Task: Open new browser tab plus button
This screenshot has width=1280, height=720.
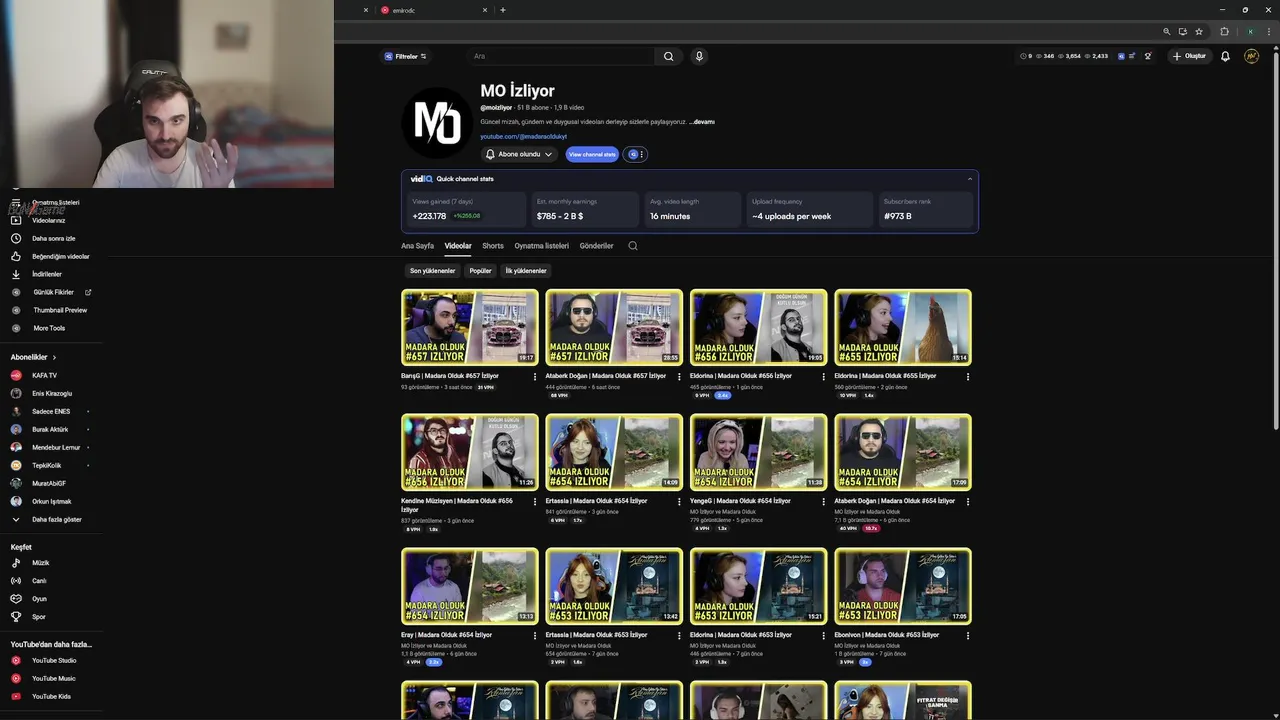Action: 503,10
